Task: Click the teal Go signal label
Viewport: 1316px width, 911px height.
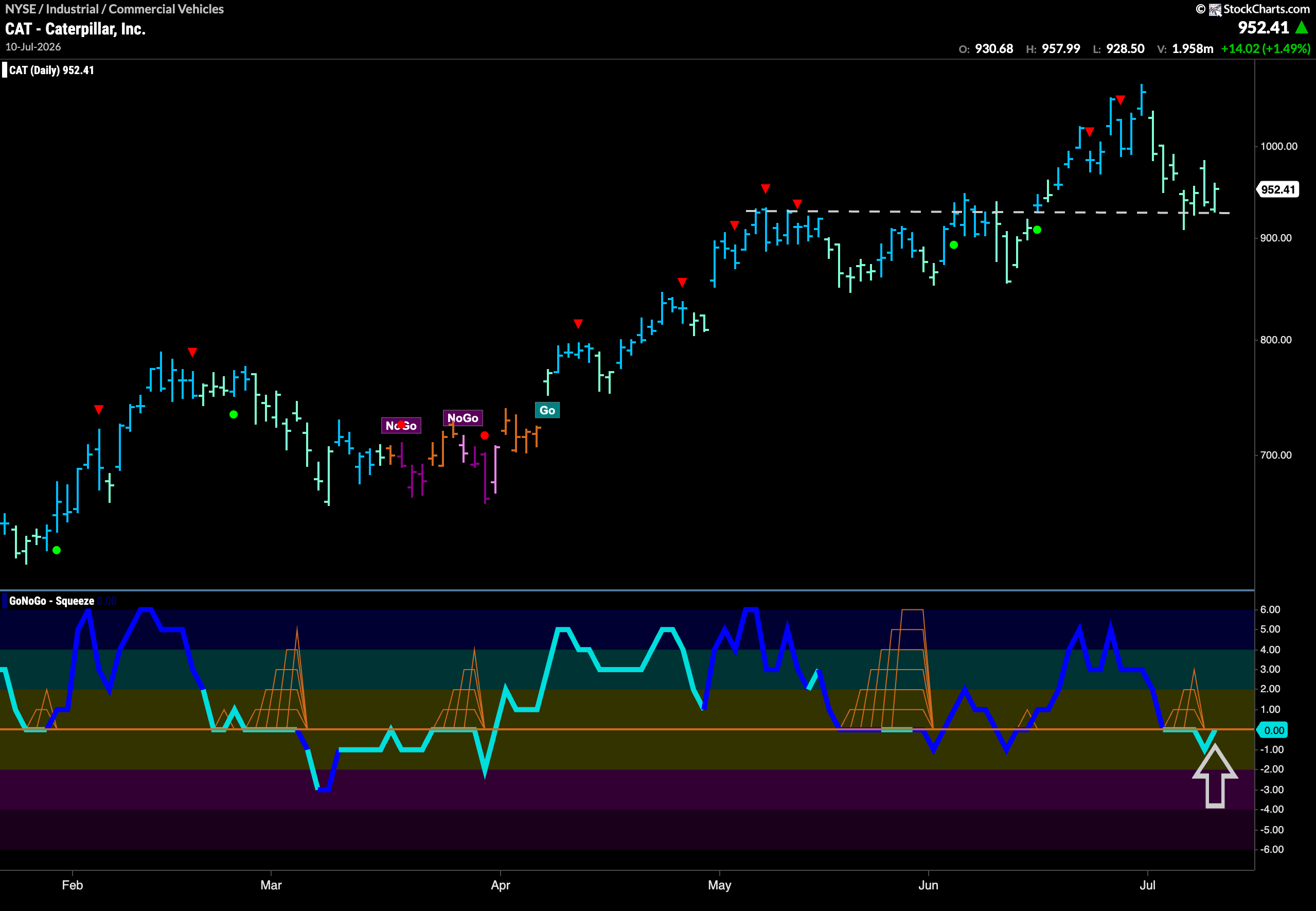Action: (547, 410)
